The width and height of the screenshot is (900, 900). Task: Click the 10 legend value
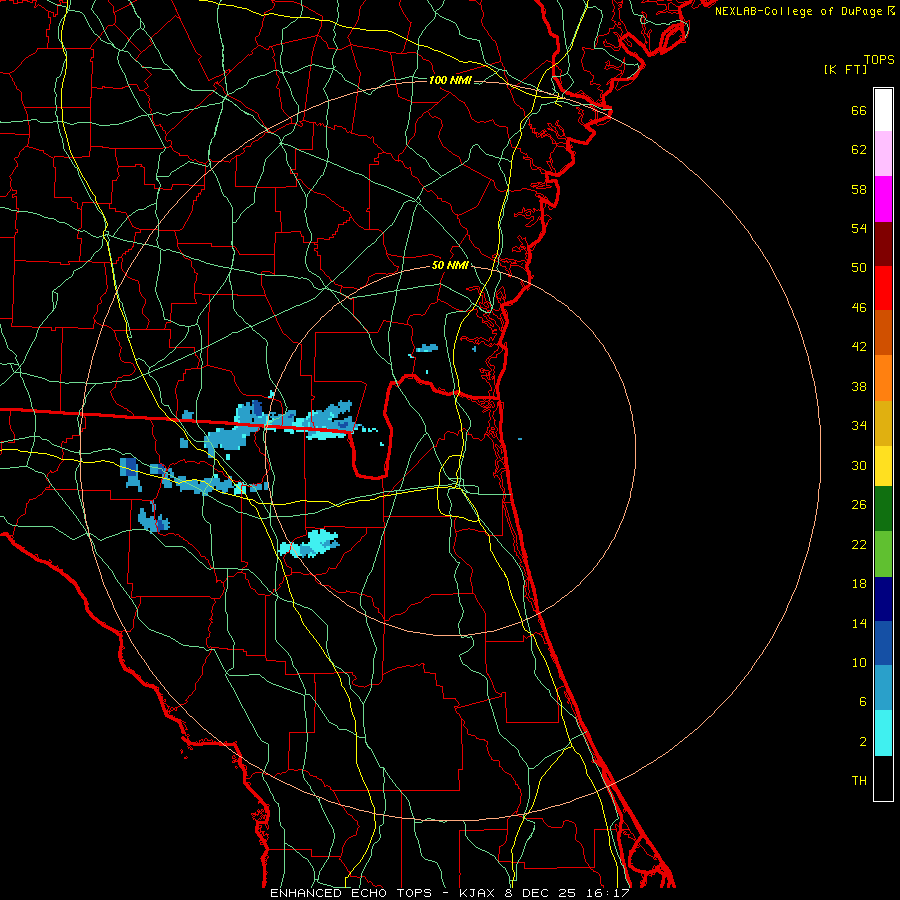(x=859, y=663)
